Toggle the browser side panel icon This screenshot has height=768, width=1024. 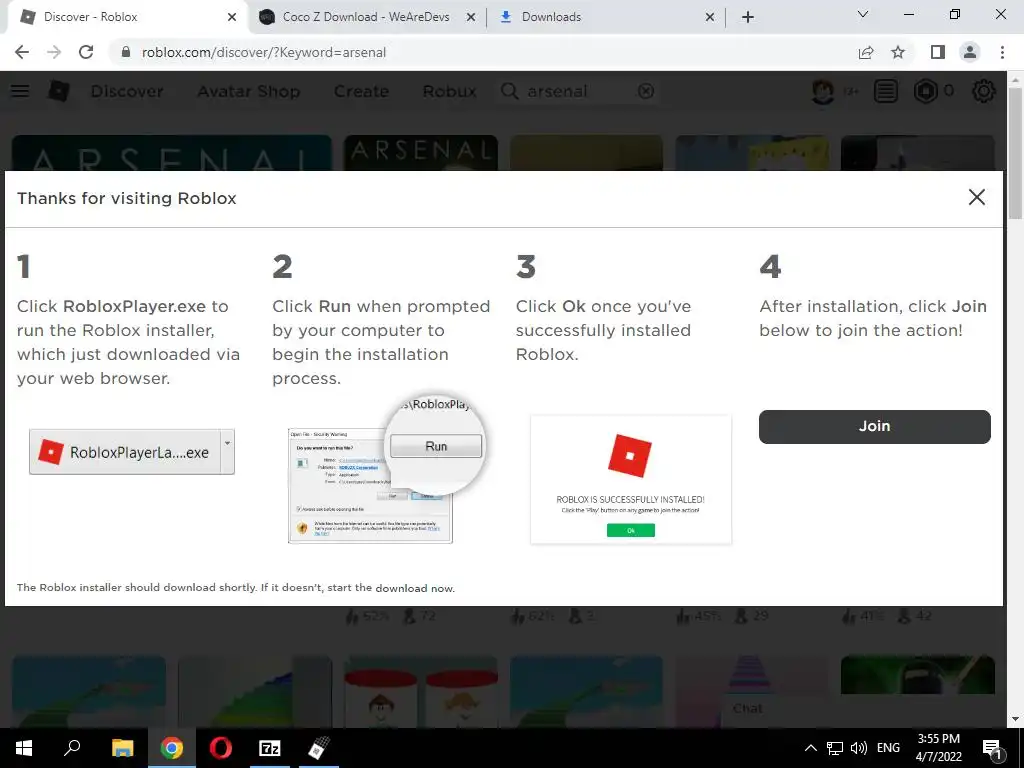(x=938, y=52)
